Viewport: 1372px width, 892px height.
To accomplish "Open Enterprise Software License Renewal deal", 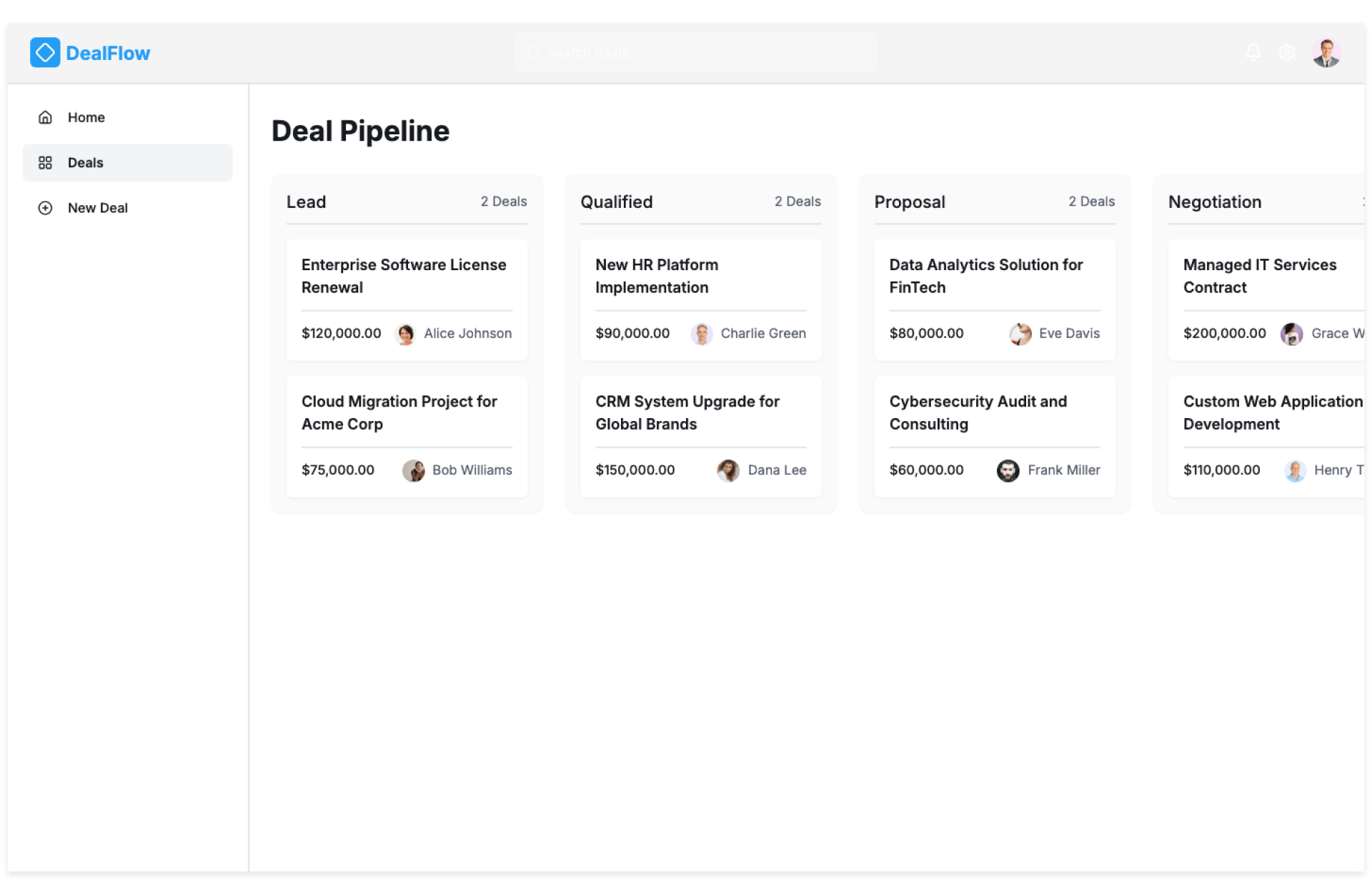I will (404, 276).
